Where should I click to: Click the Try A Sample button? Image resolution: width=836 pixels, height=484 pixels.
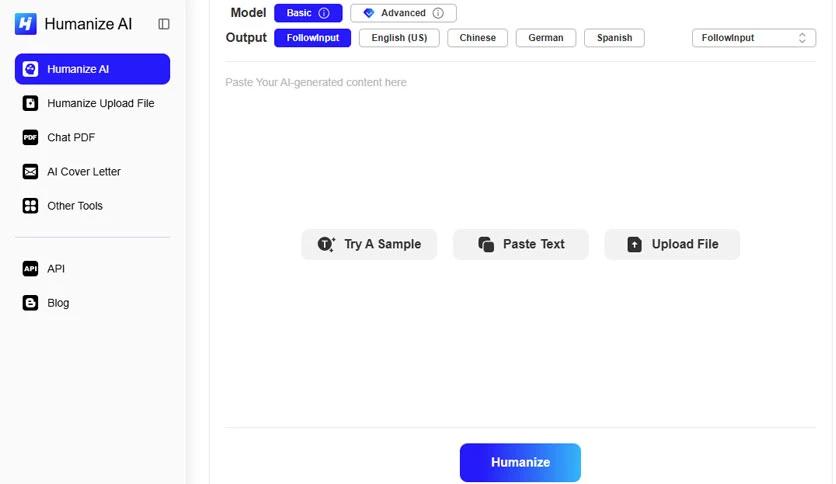tap(369, 244)
